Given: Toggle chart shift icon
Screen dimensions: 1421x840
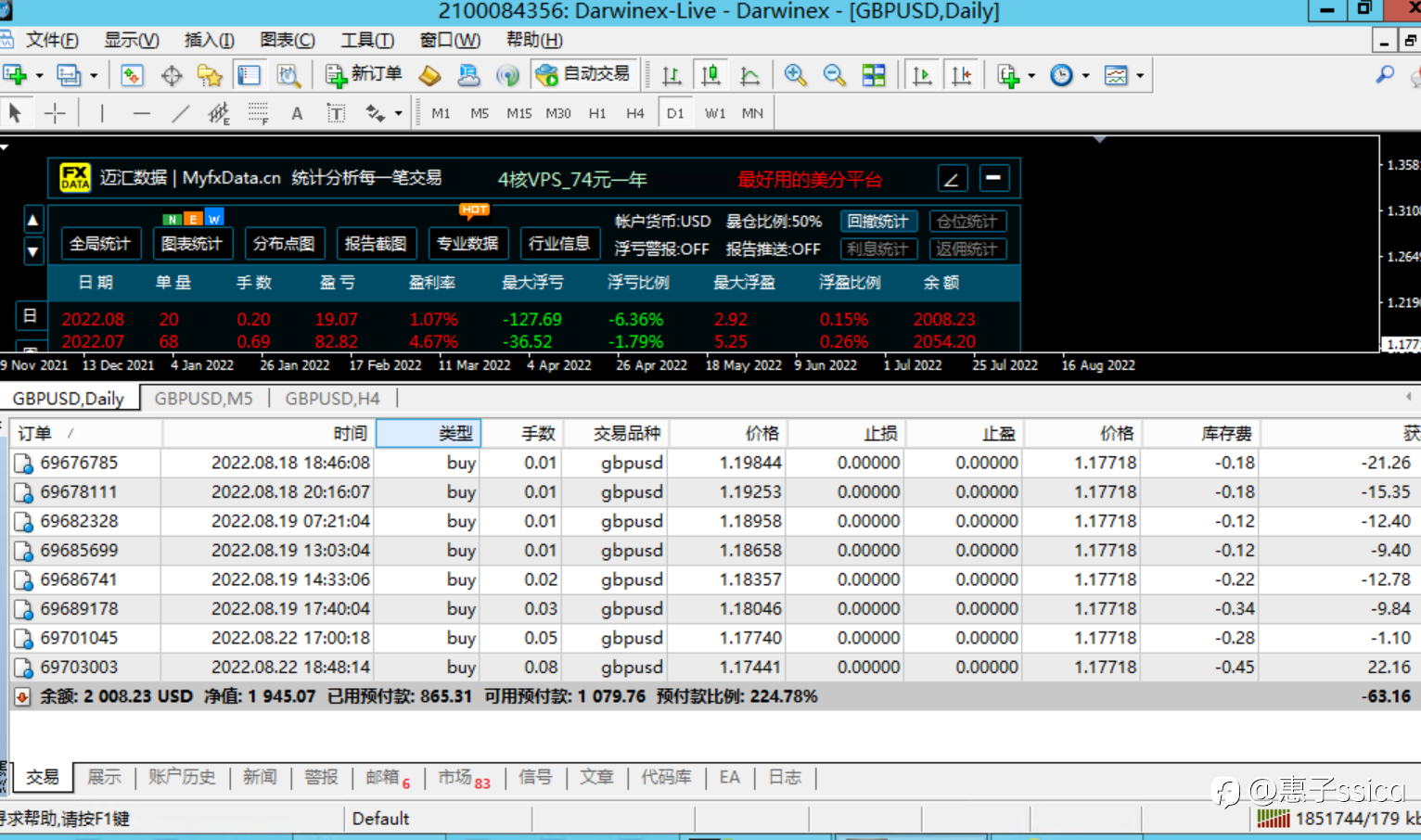Looking at the screenshot, I should [962, 75].
